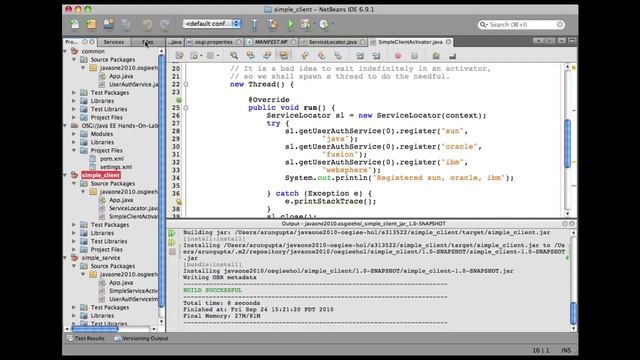Click the Redo arrow in main toolbar
This screenshot has width=640, height=360.
pyautogui.click(x=164, y=24)
